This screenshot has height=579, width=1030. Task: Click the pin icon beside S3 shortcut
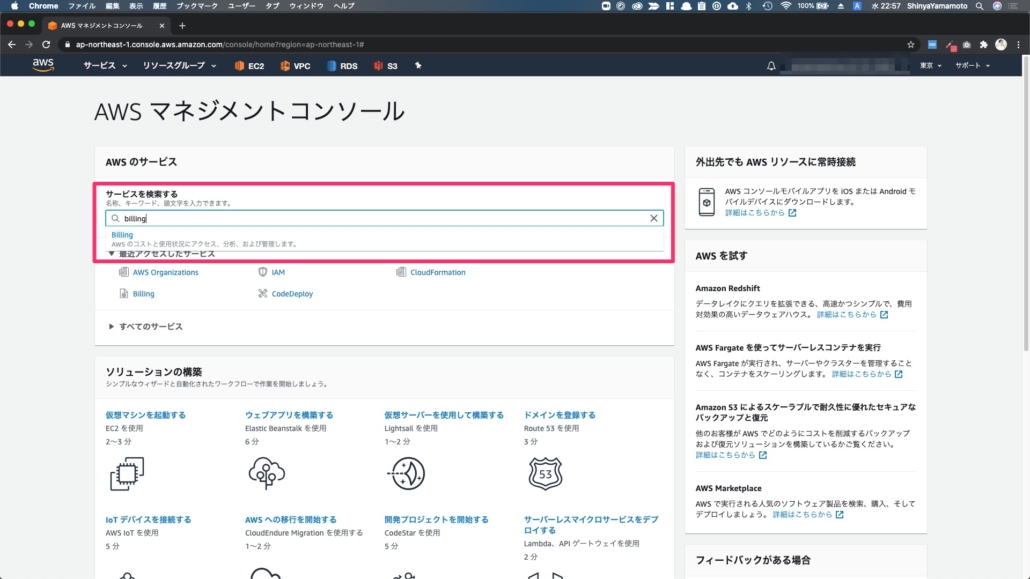tap(418, 66)
